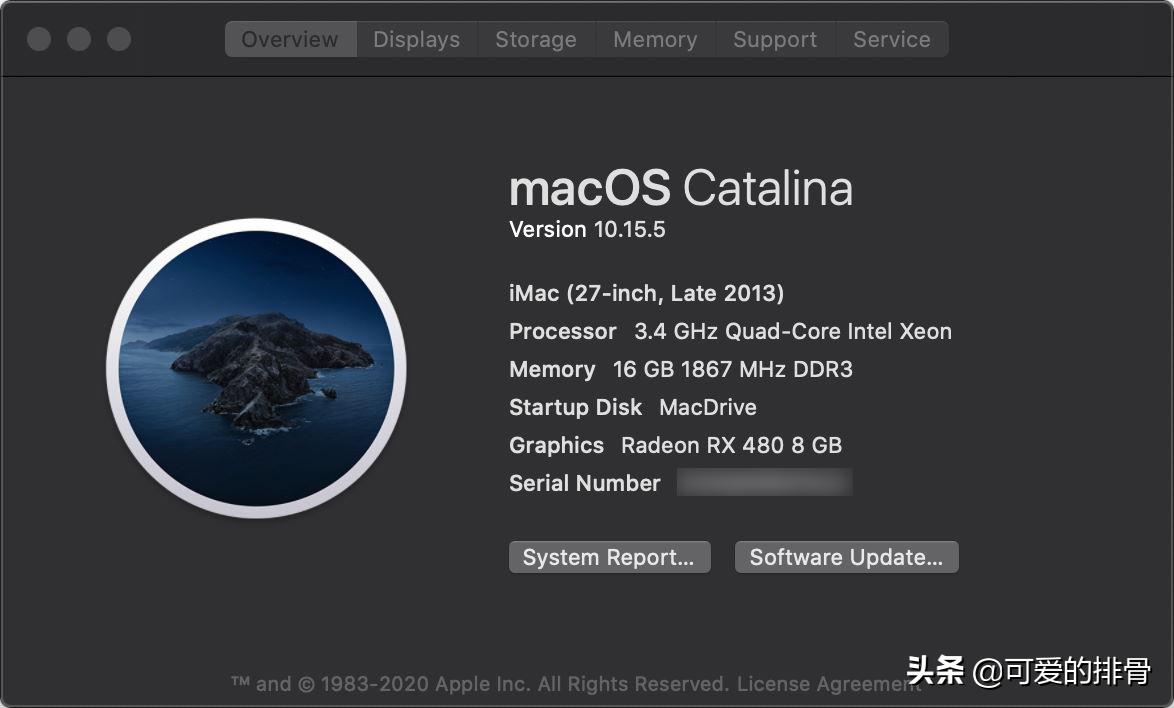Click the macOS Catalina island logo
Viewport: 1174px width, 708px height.
(256, 368)
